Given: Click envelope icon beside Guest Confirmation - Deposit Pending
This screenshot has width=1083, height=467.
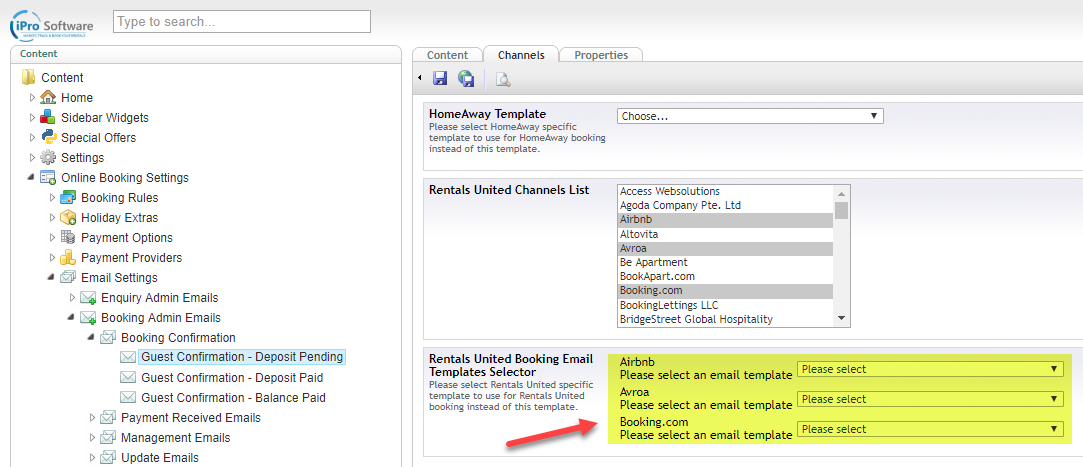Looking at the screenshot, I should [128, 357].
